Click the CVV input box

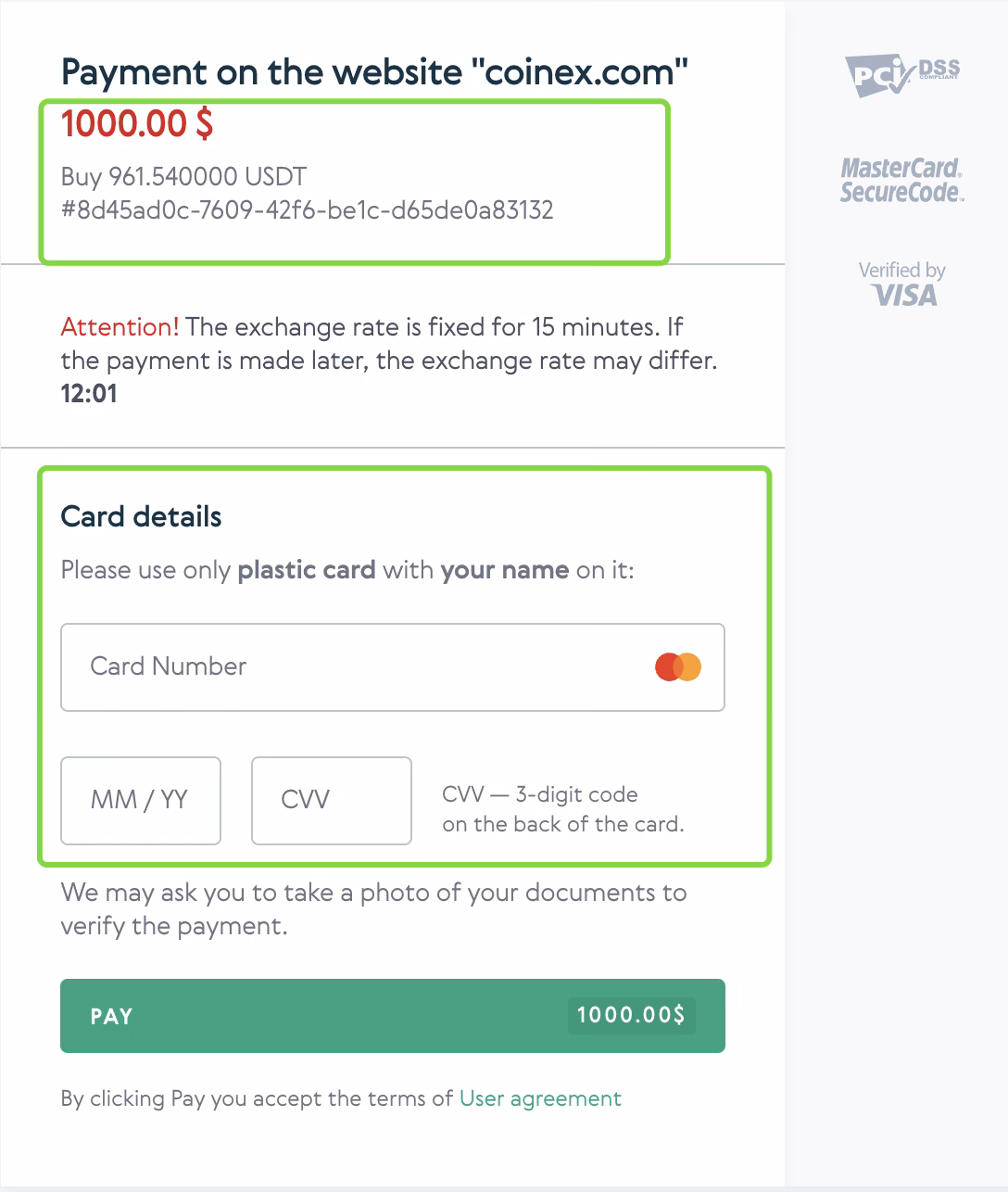click(x=331, y=801)
